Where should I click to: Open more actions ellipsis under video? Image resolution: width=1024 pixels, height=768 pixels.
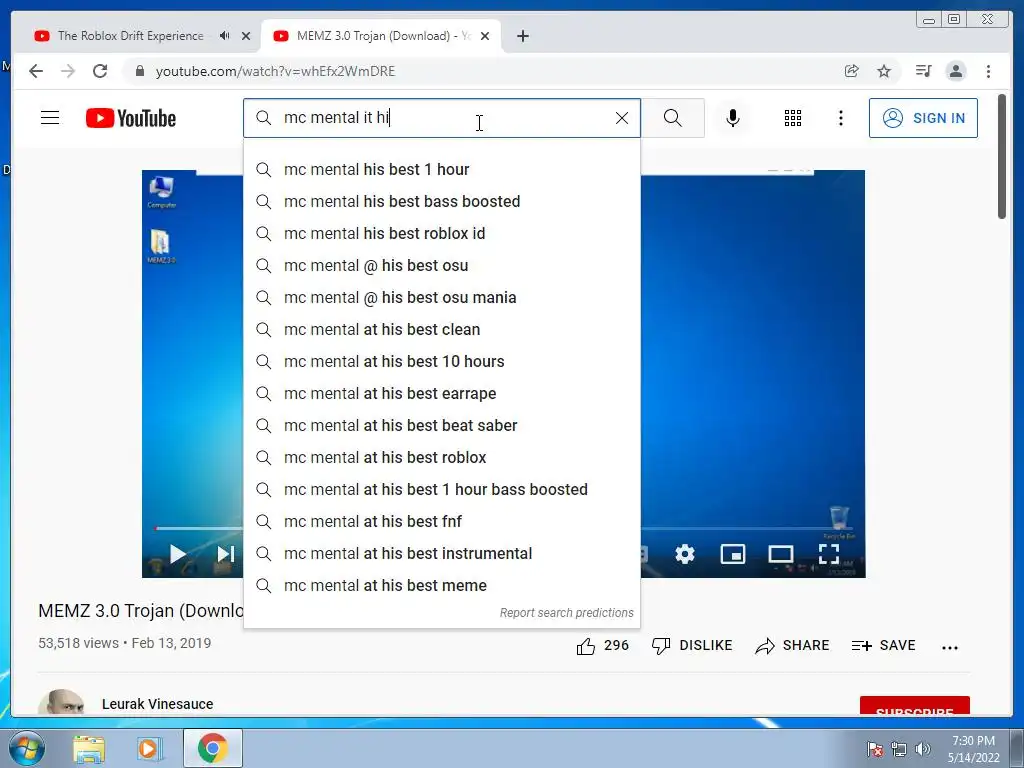click(950, 648)
